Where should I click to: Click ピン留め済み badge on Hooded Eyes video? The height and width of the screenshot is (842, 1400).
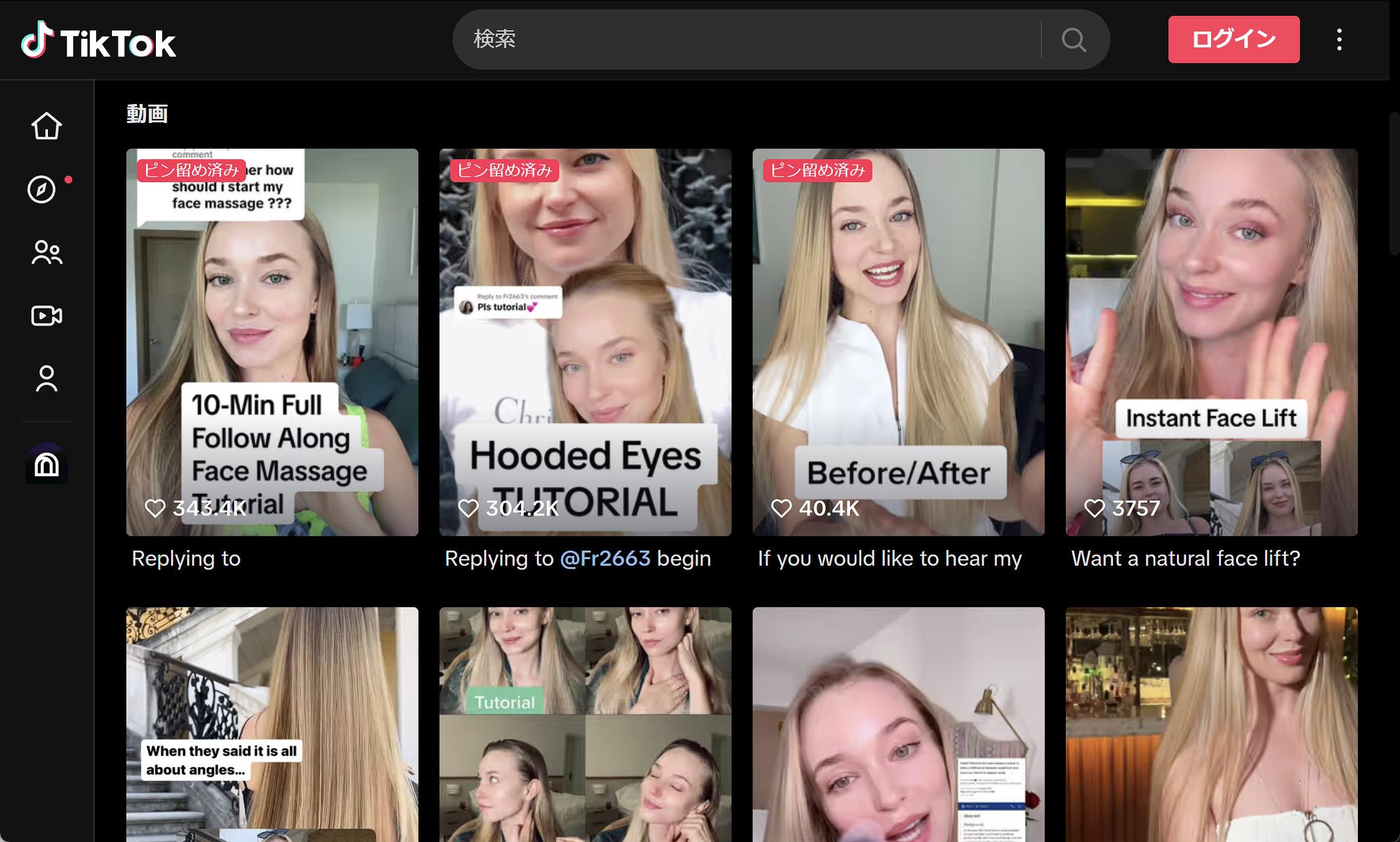[x=505, y=170]
